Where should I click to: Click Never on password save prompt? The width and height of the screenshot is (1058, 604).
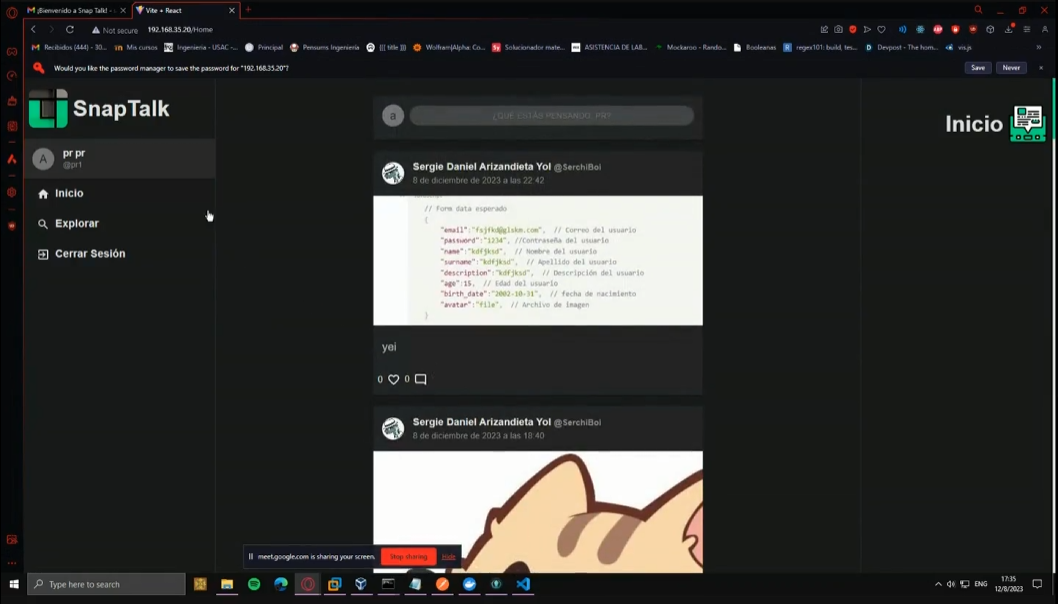pyautogui.click(x=1011, y=68)
